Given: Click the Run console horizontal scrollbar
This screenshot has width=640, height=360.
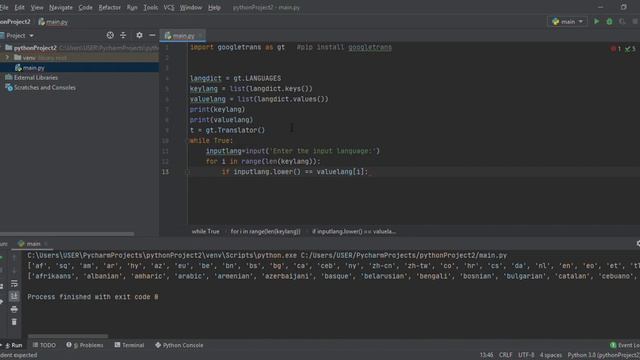Looking at the screenshot, I should coord(68,336).
